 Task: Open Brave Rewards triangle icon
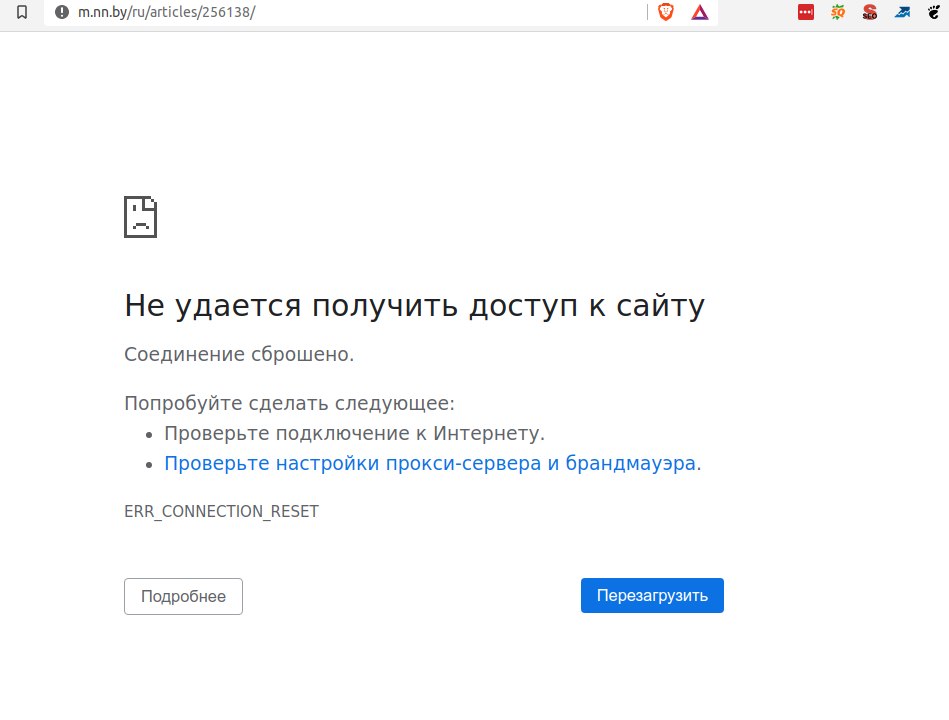[x=700, y=12]
